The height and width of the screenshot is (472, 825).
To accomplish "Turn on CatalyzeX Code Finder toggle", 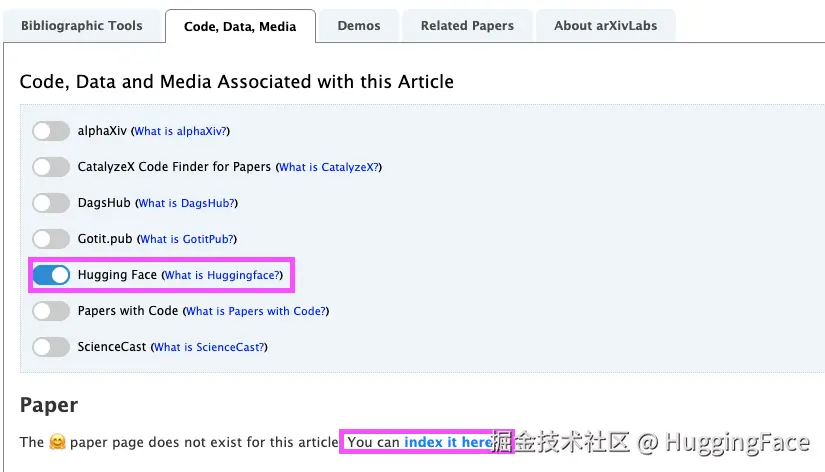I will point(51,167).
